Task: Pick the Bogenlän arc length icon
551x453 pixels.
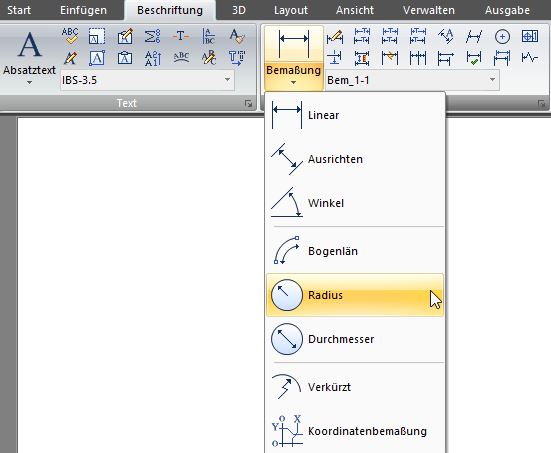Action: coord(287,251)
